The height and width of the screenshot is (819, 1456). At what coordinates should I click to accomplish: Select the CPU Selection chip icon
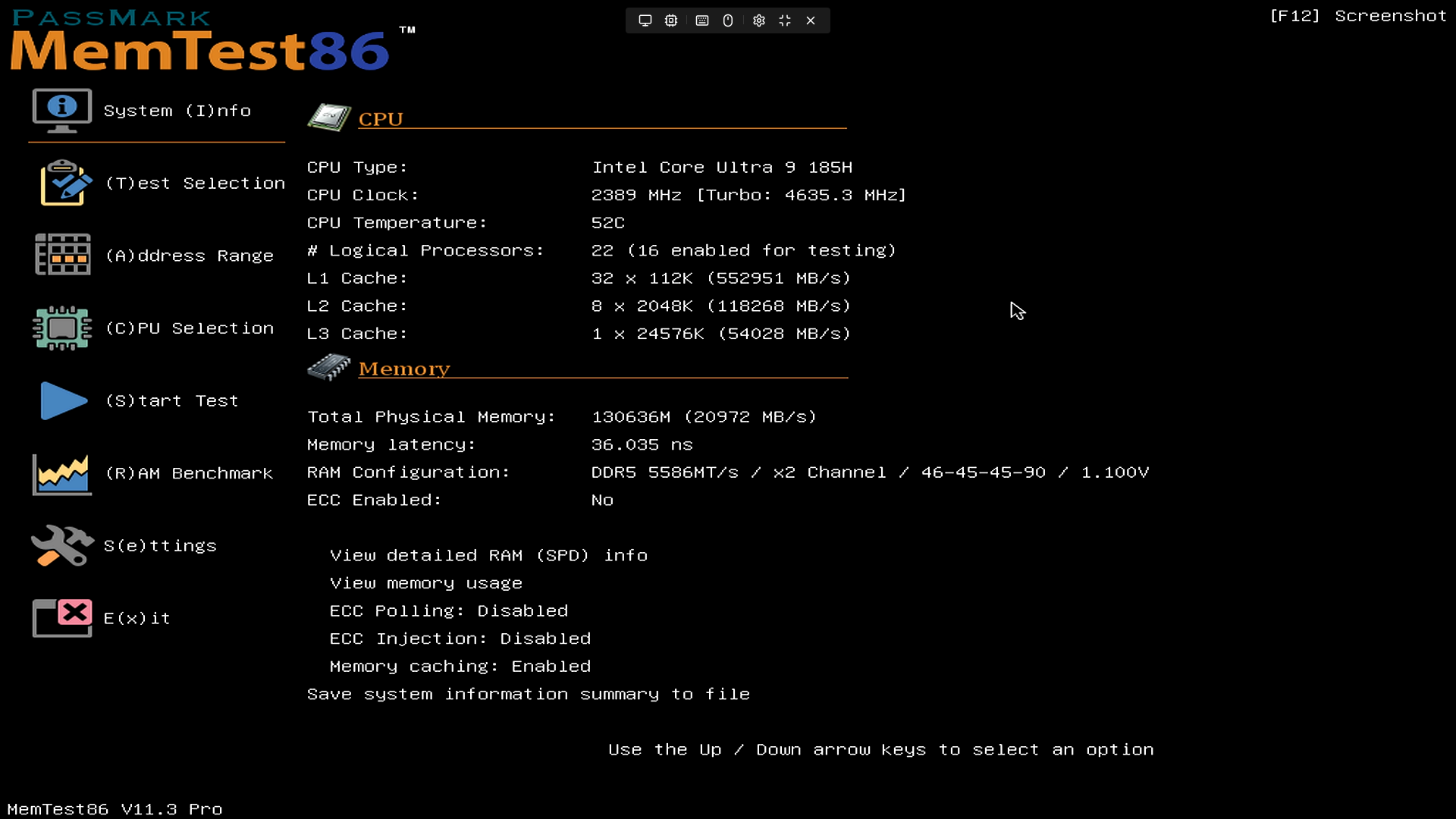[x=62, y=328]
